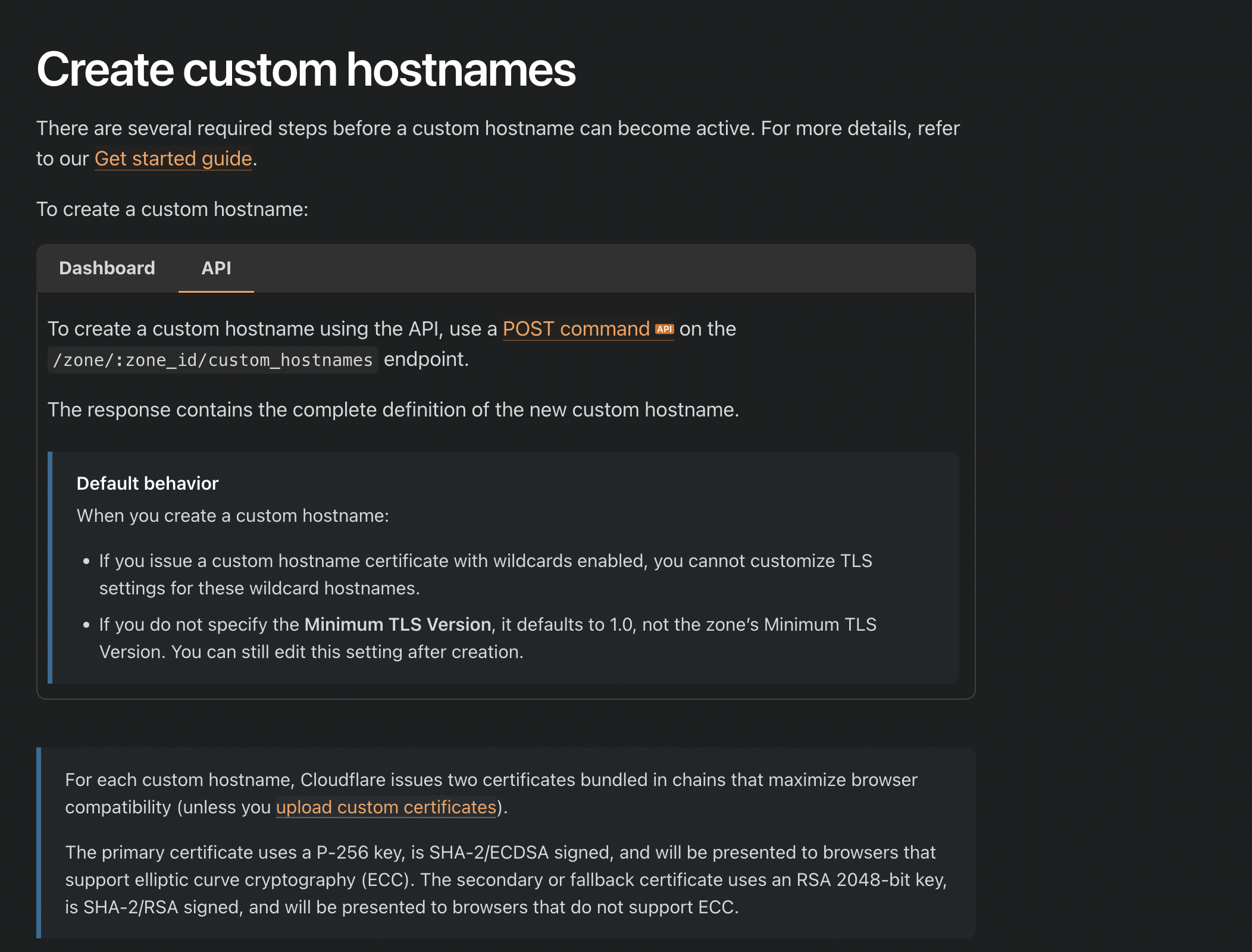1252x952 pixels.
Task: Click the word 'endpoint.' after the code path
Action: (426, 359)
